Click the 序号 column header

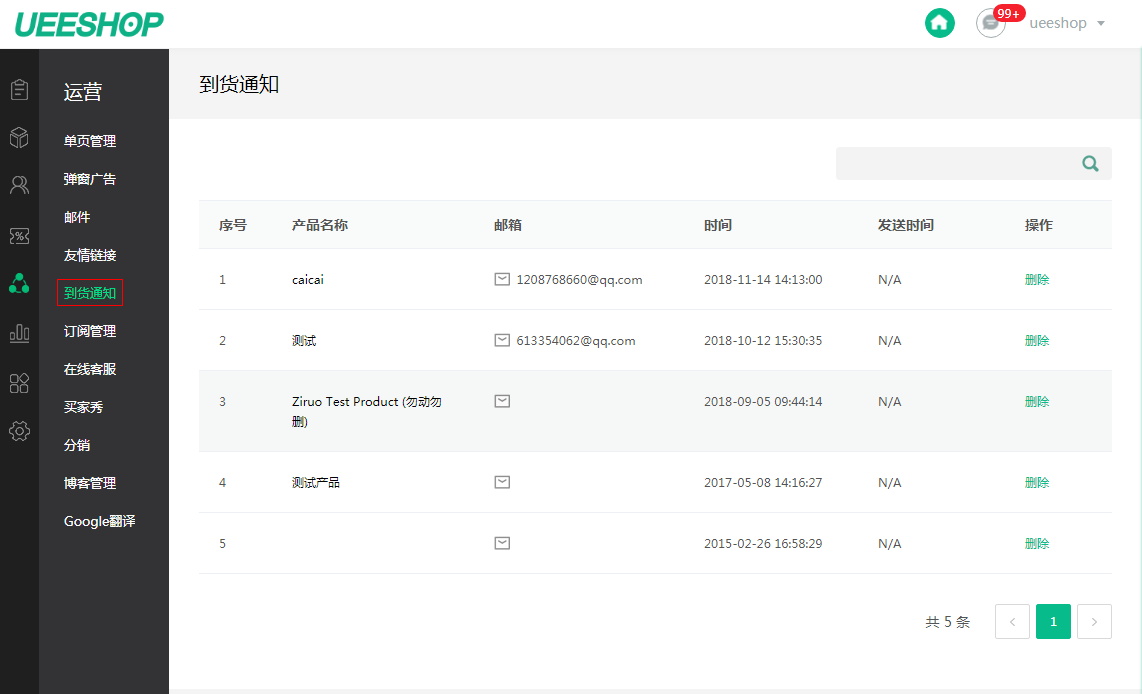coord(233,225)
